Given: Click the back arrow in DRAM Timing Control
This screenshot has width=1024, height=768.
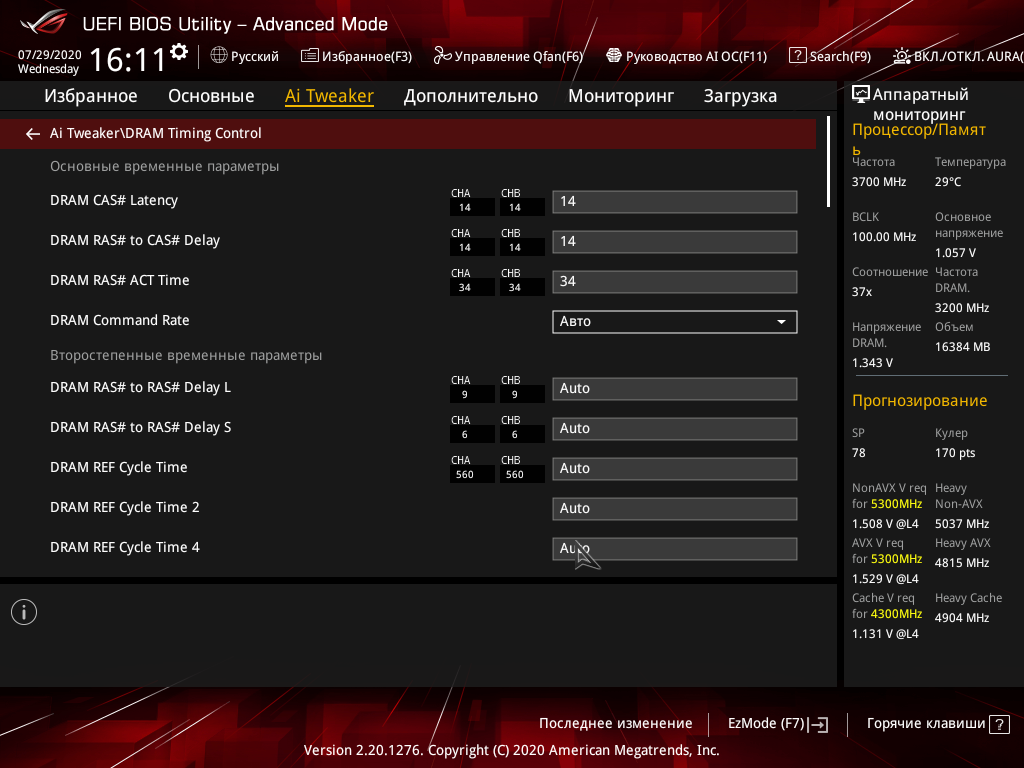Looking at the screenshot, I should point(33,134).
